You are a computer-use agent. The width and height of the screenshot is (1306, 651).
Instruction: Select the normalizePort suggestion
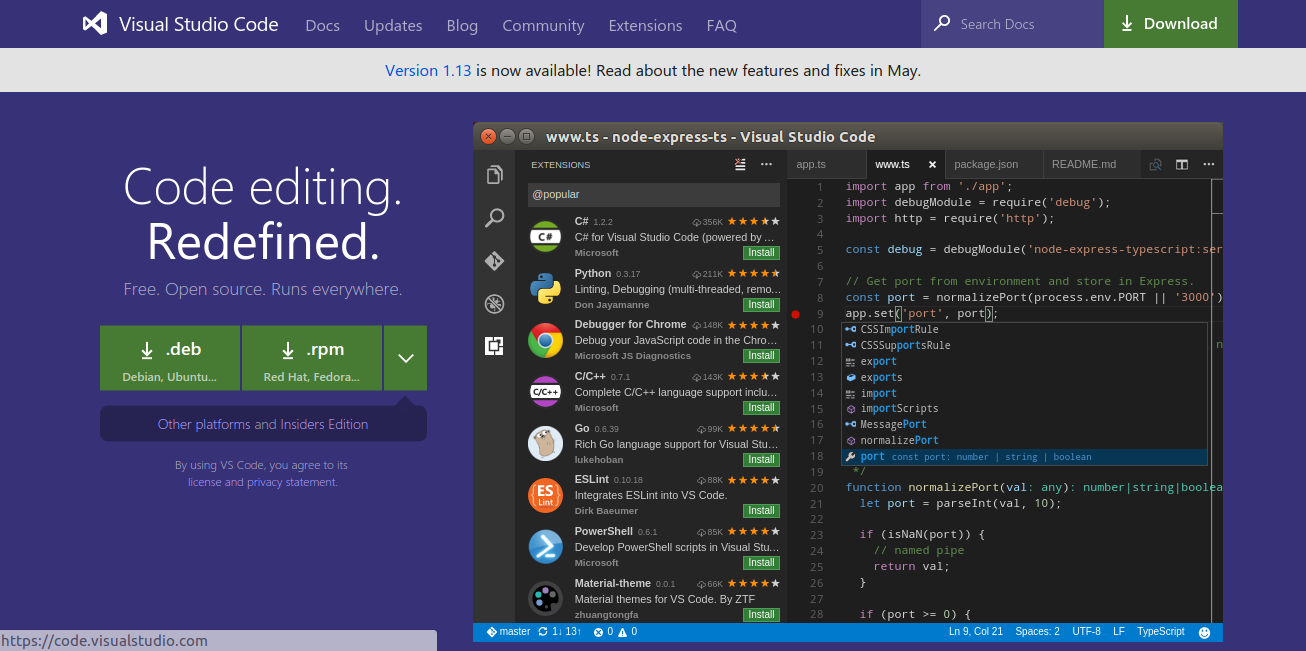[x=1025, y=440]
